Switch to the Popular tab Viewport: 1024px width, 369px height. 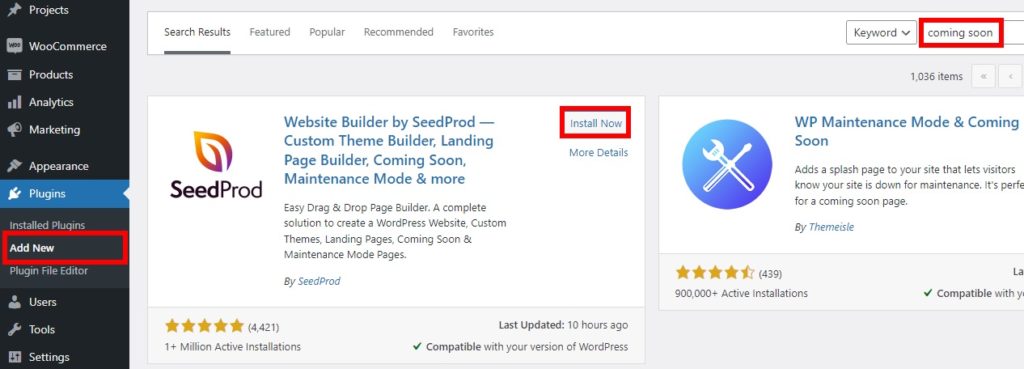327,32
